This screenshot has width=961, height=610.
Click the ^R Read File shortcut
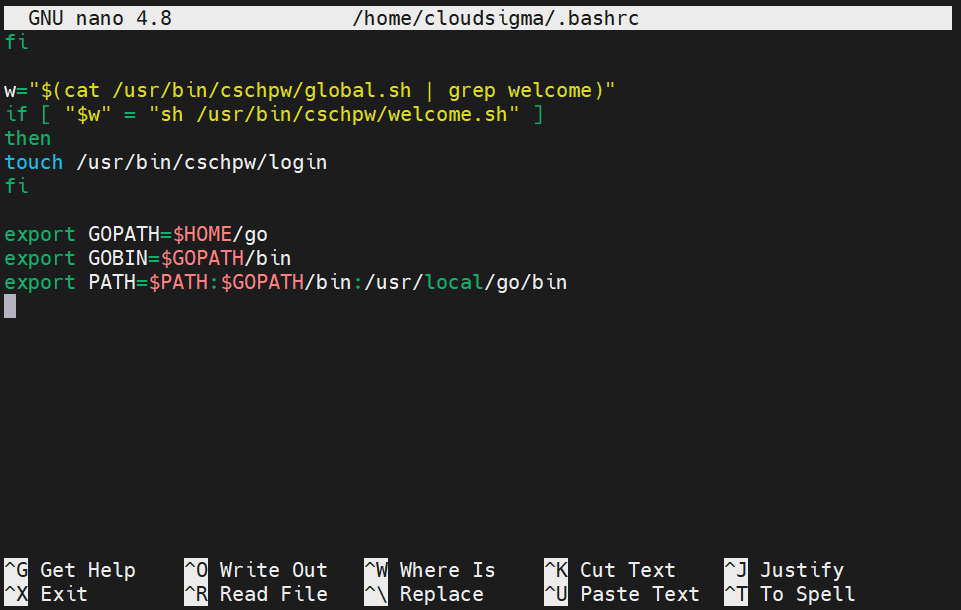(256, 594)
